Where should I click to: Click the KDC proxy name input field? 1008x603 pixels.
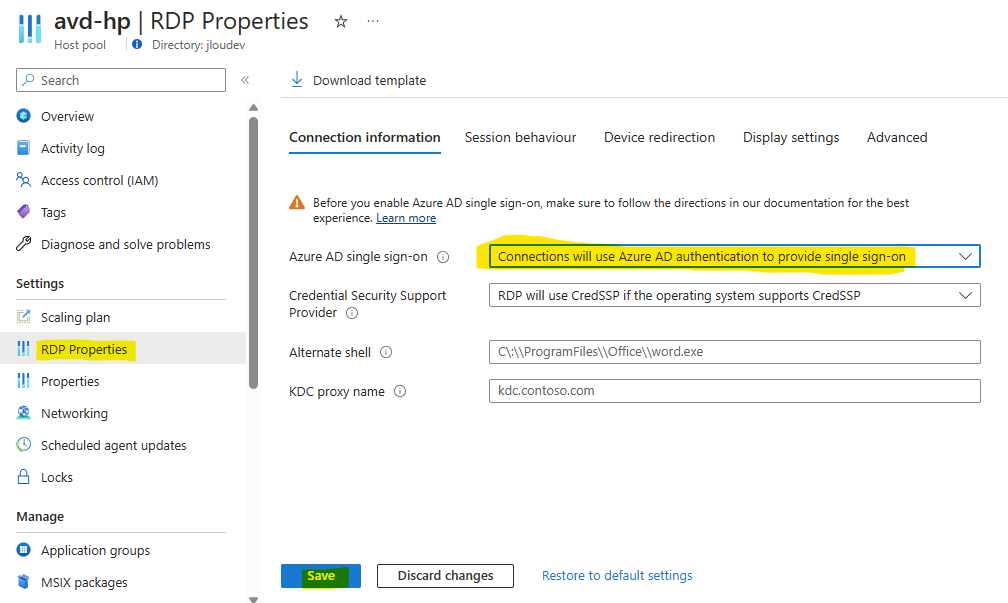pos(735,392)
